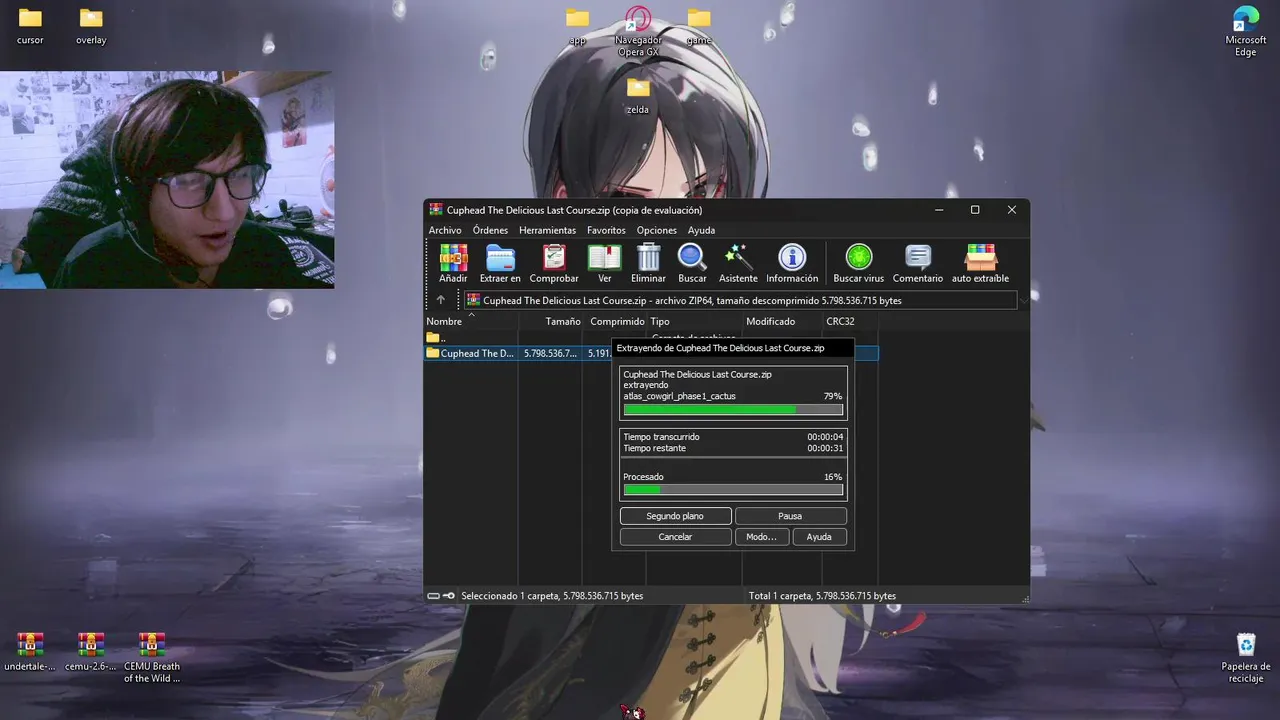Click the Extraer en toolbar icon

(x=500, y=264)
